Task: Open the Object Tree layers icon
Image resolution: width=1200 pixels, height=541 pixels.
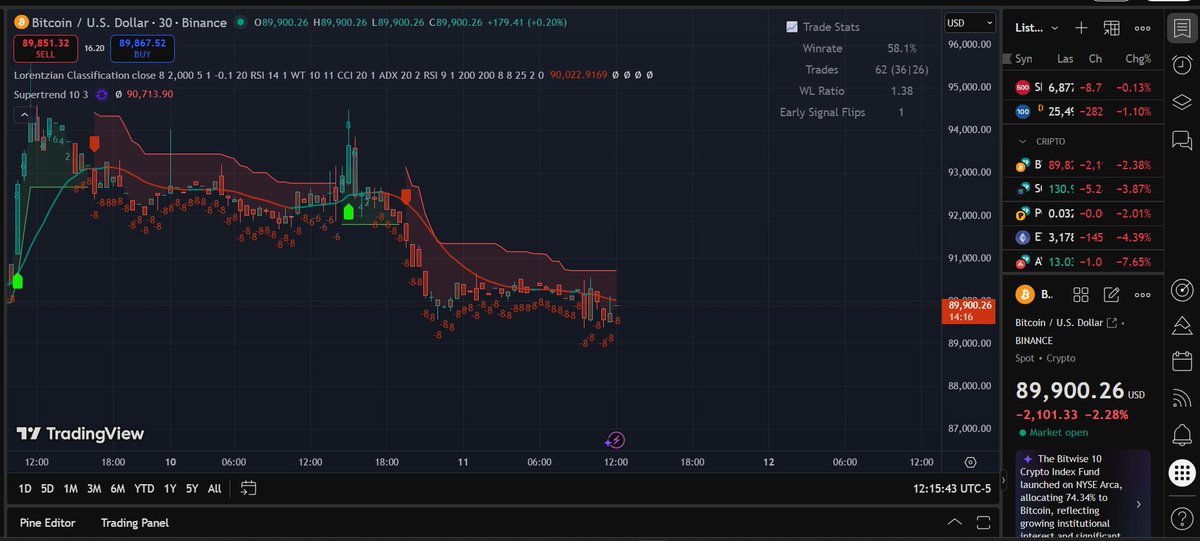Action: tap(1180, 102)
